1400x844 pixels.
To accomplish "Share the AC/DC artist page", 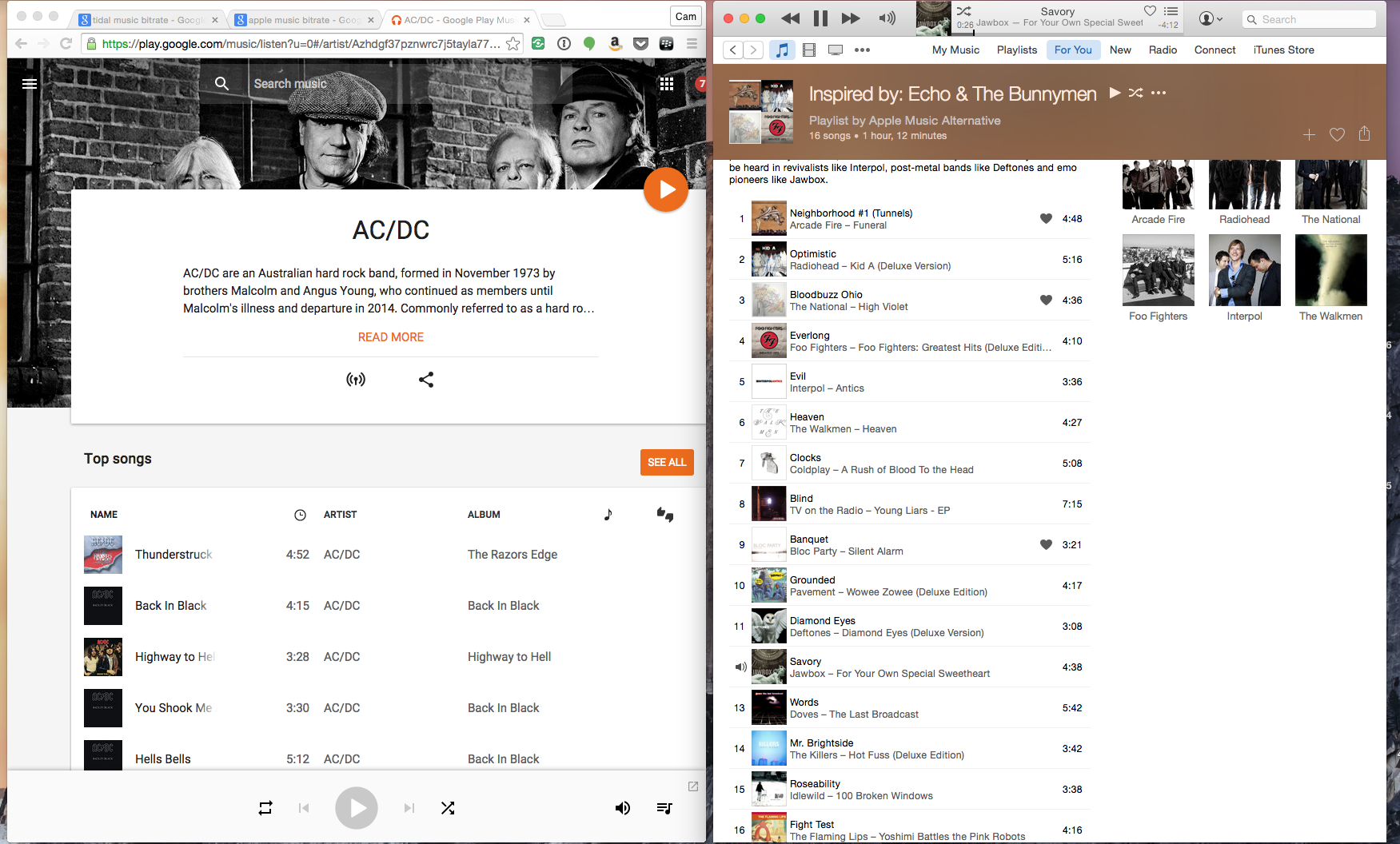I will (426, 380).
